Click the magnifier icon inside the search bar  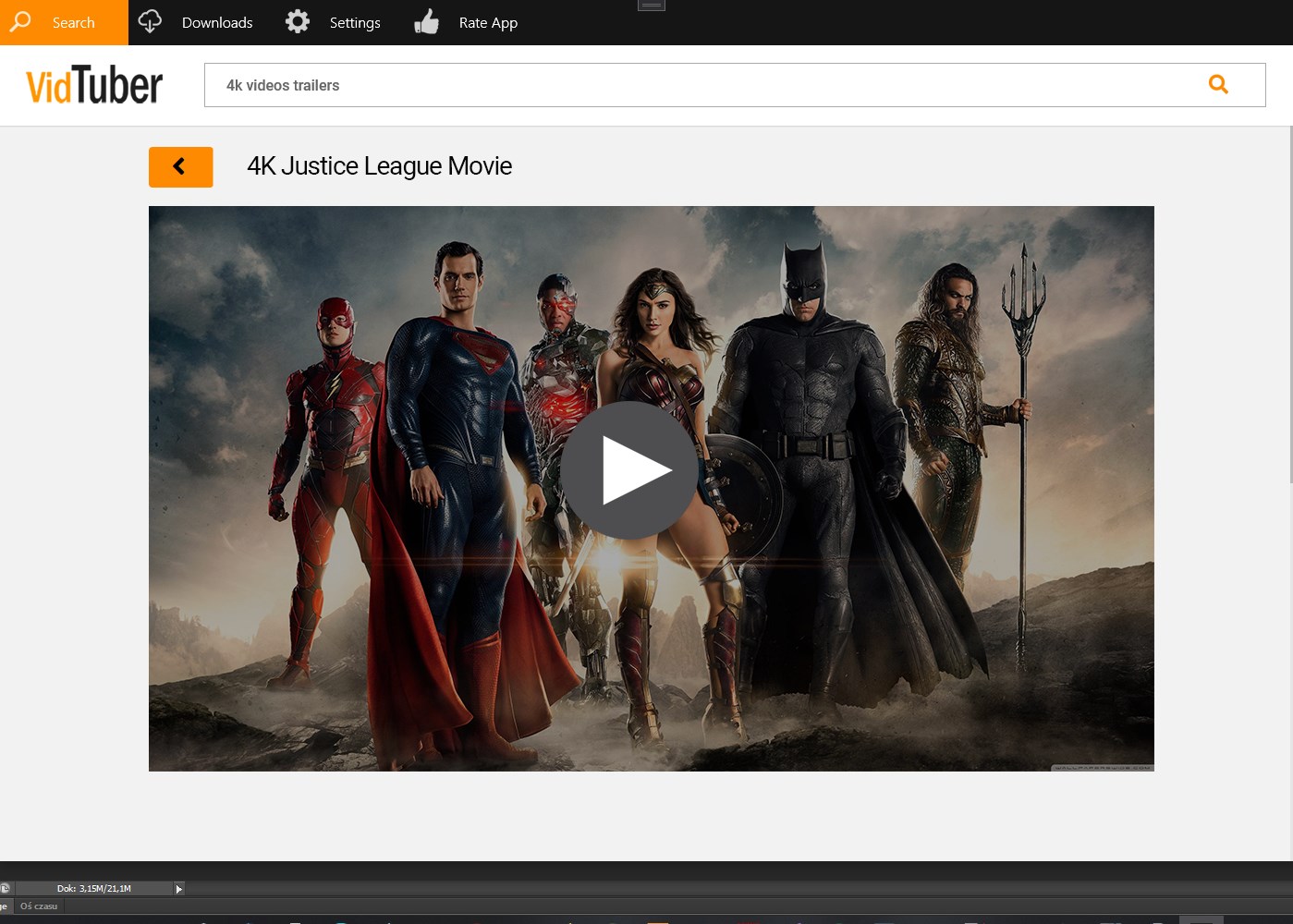click(1218, 84)
